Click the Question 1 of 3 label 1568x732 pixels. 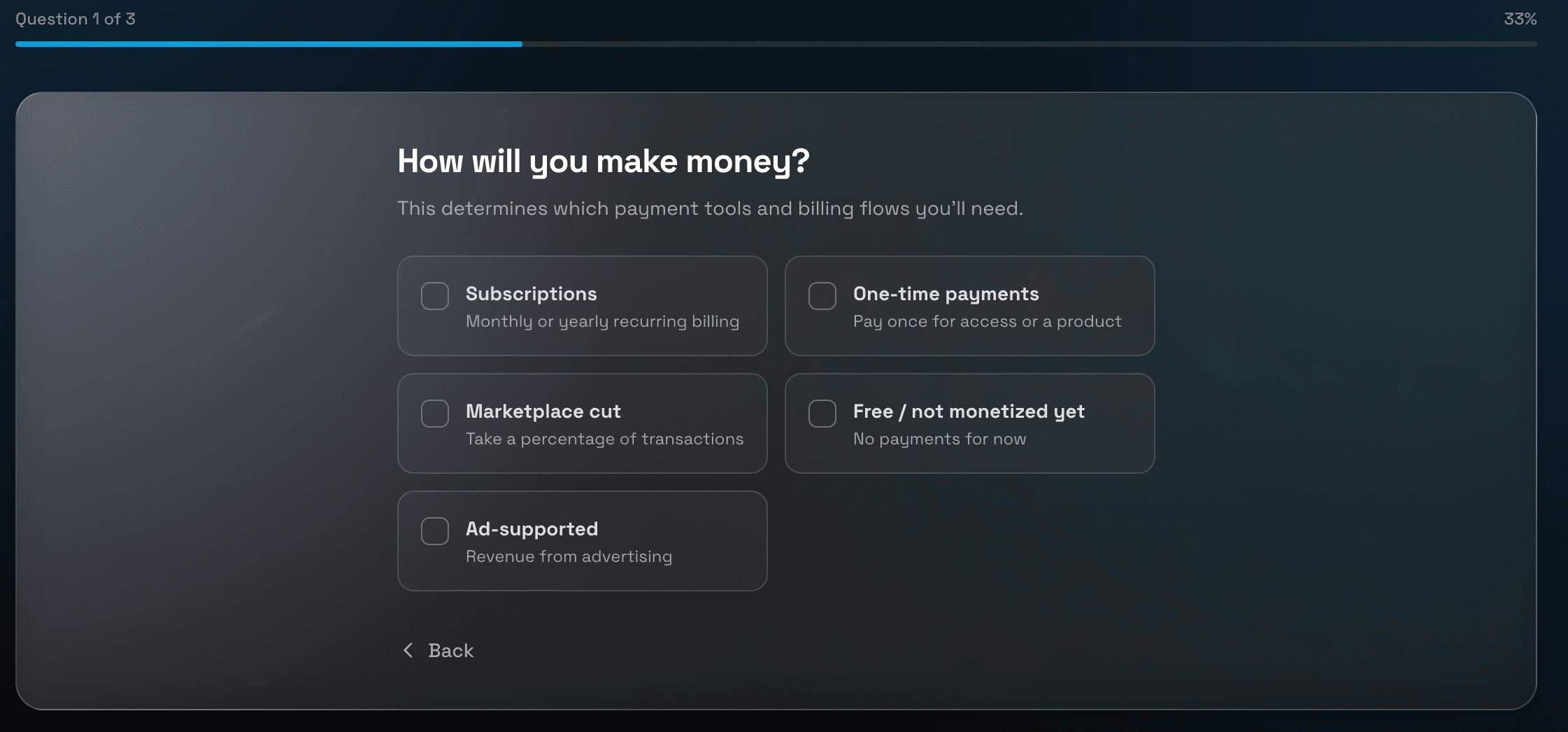[x=76, y=19]
